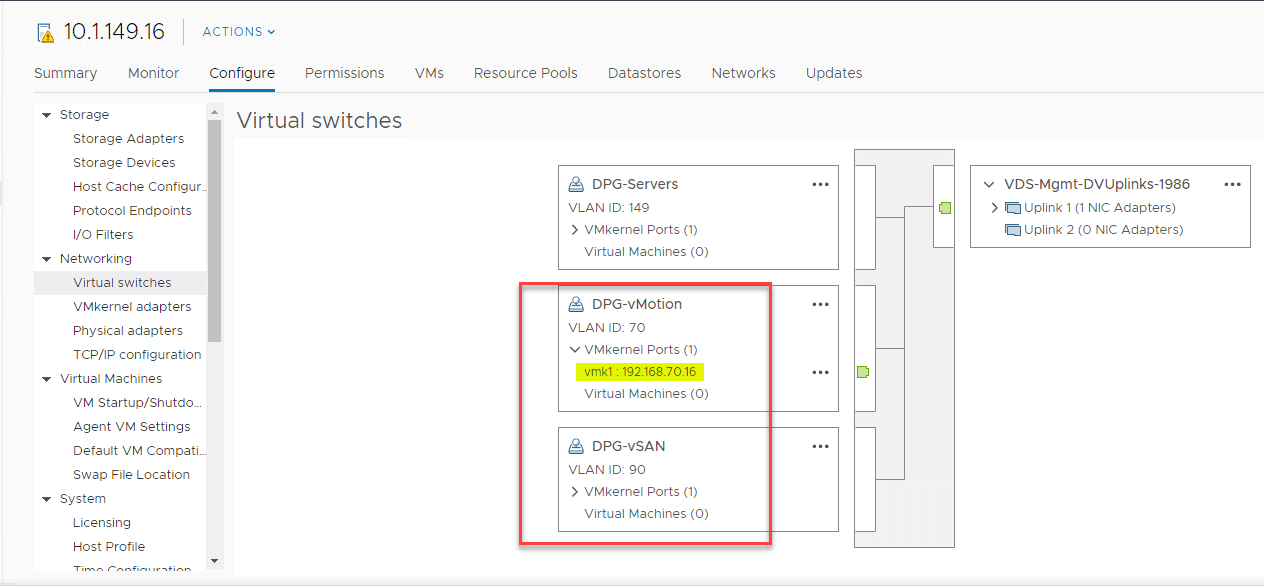Open the ACTIONS dropdown
The image size is (1264, 586).
point(237,31)
